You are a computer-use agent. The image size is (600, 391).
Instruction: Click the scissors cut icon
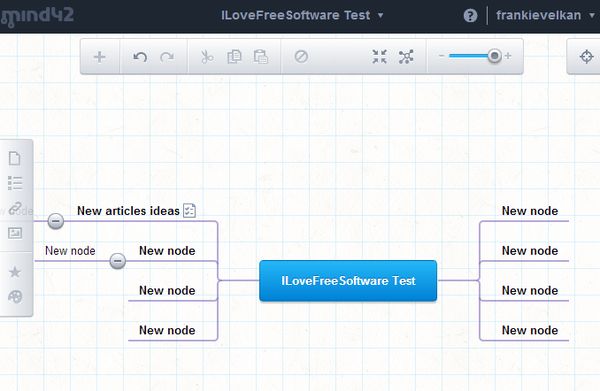tap(207, 57)
